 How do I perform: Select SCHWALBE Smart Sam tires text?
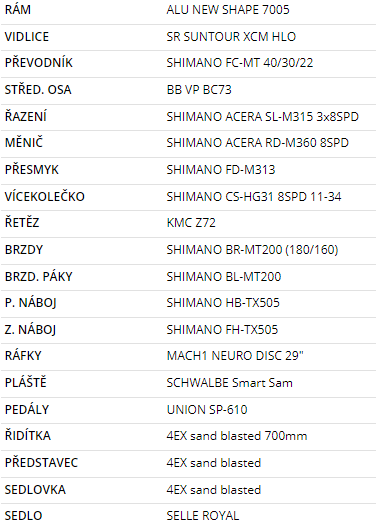point(230,383)
